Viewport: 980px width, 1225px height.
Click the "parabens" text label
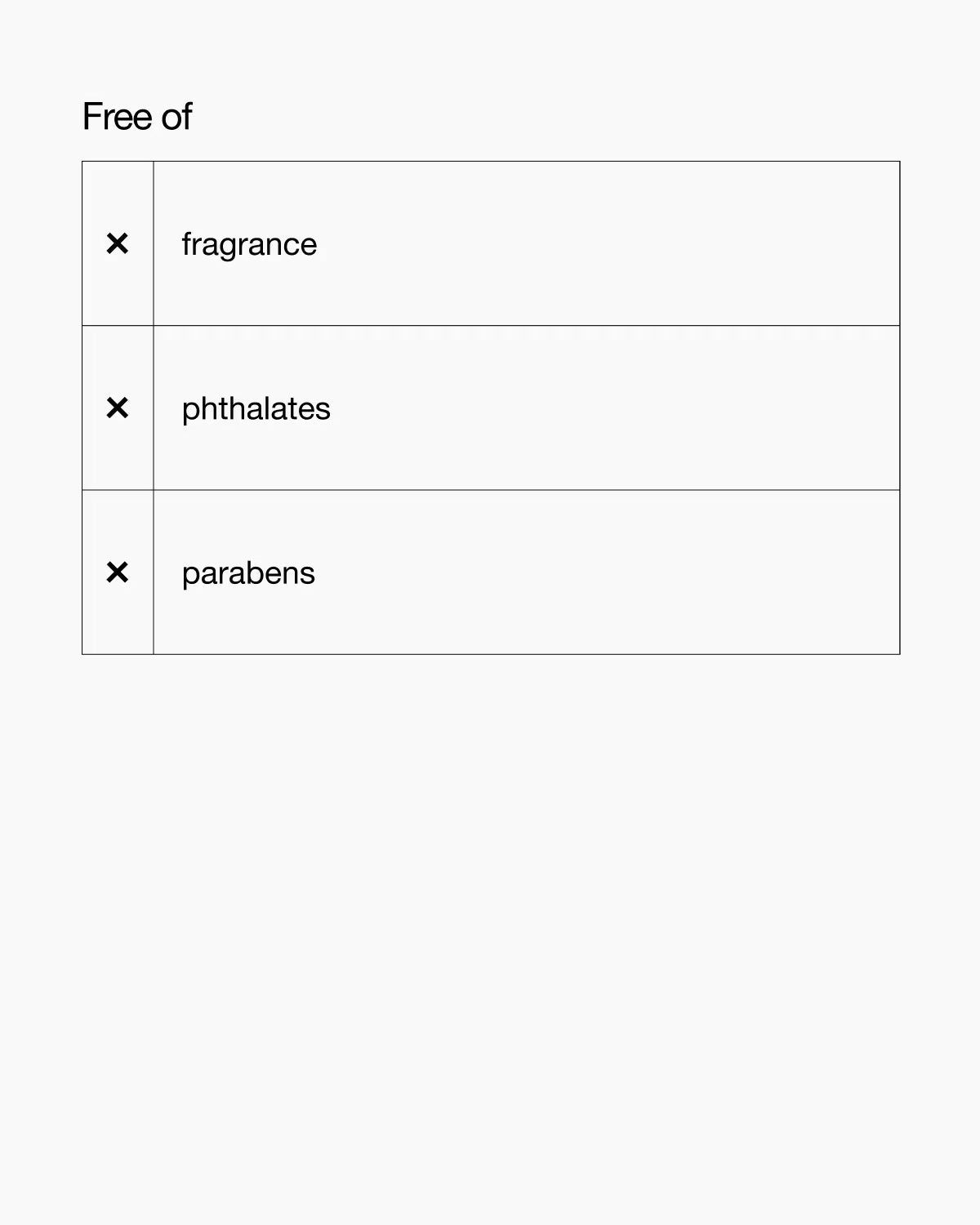pos(248,573)
